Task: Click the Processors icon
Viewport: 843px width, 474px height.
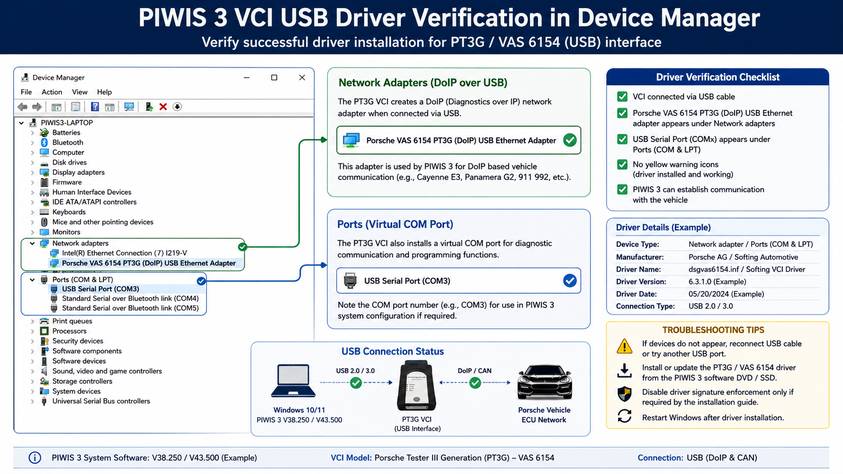Action: [x=44, y=331]
